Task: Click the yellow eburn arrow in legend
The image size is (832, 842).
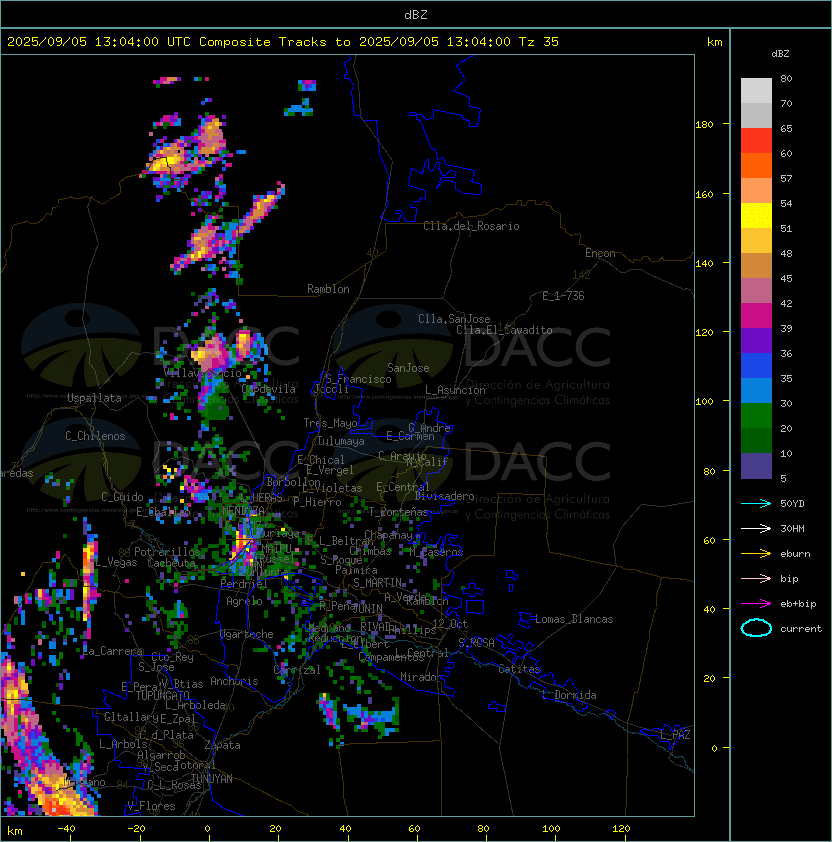Action: point(756,554)
